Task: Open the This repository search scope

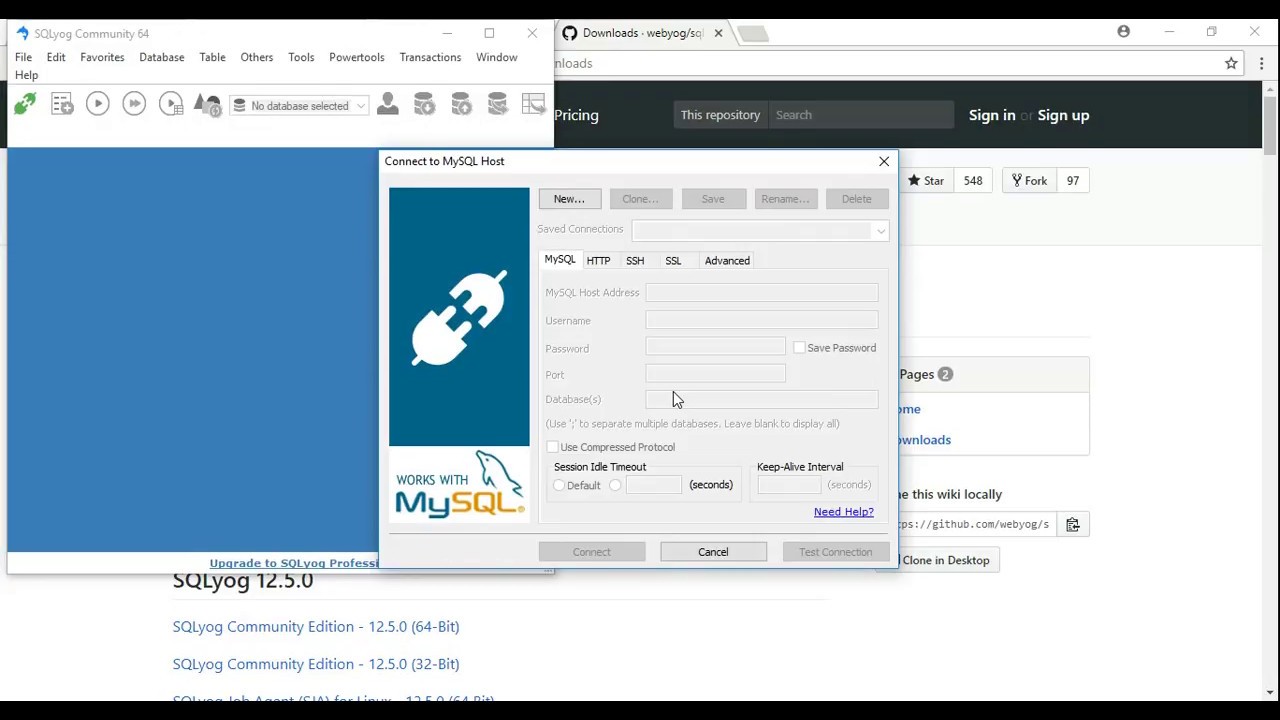Action: pos(720,115)
